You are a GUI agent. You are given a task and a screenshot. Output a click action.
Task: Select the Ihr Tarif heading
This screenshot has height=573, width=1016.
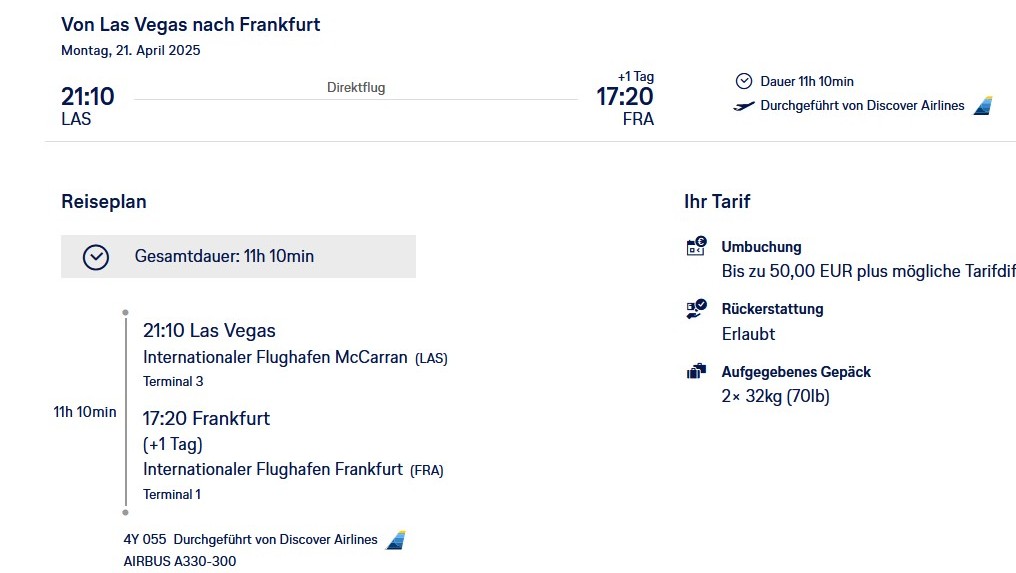[x=717, y=202]
